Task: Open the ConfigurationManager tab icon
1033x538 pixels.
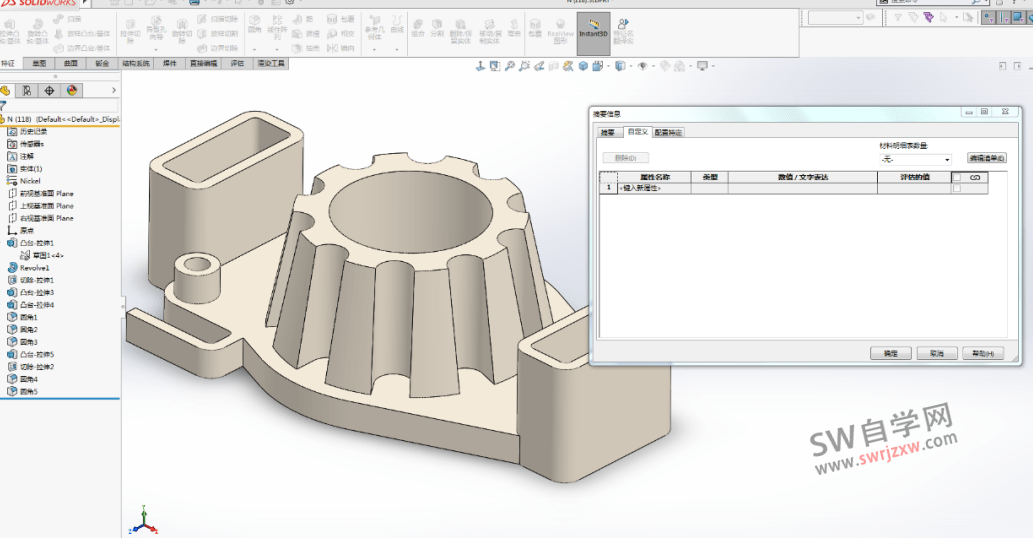Action: coord(28,90)
